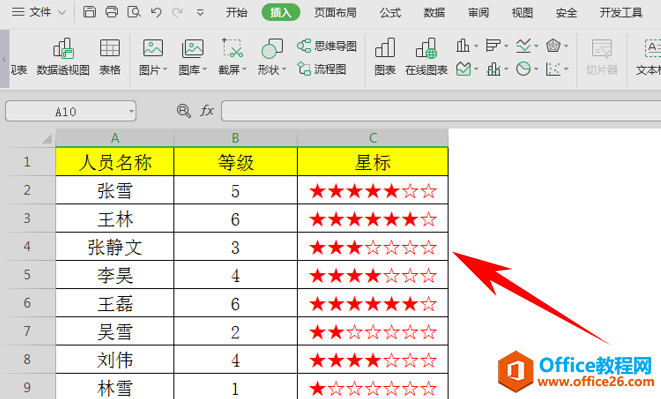Insert a 流程图 flowchart

coord(322,69)
